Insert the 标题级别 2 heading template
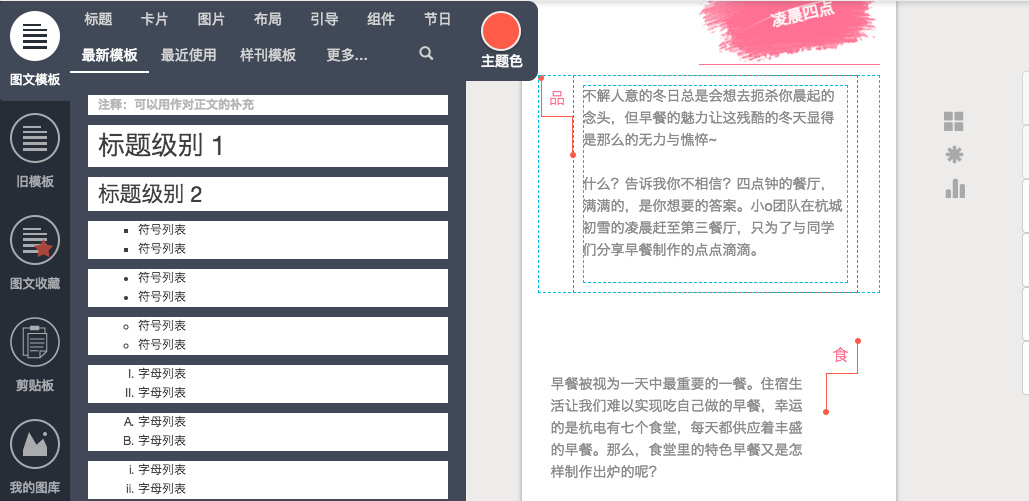Screen dimensions: 1029x501 point(268,194)
